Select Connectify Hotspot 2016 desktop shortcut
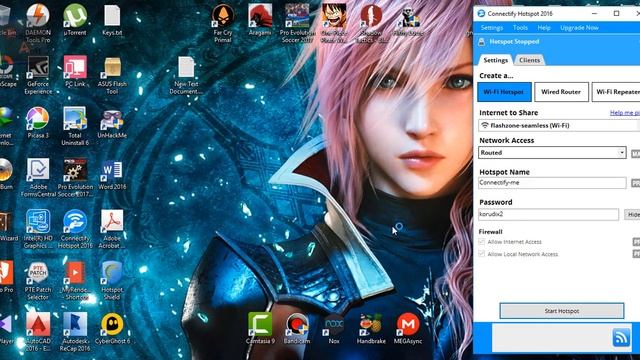 click(x=75, y=229)
